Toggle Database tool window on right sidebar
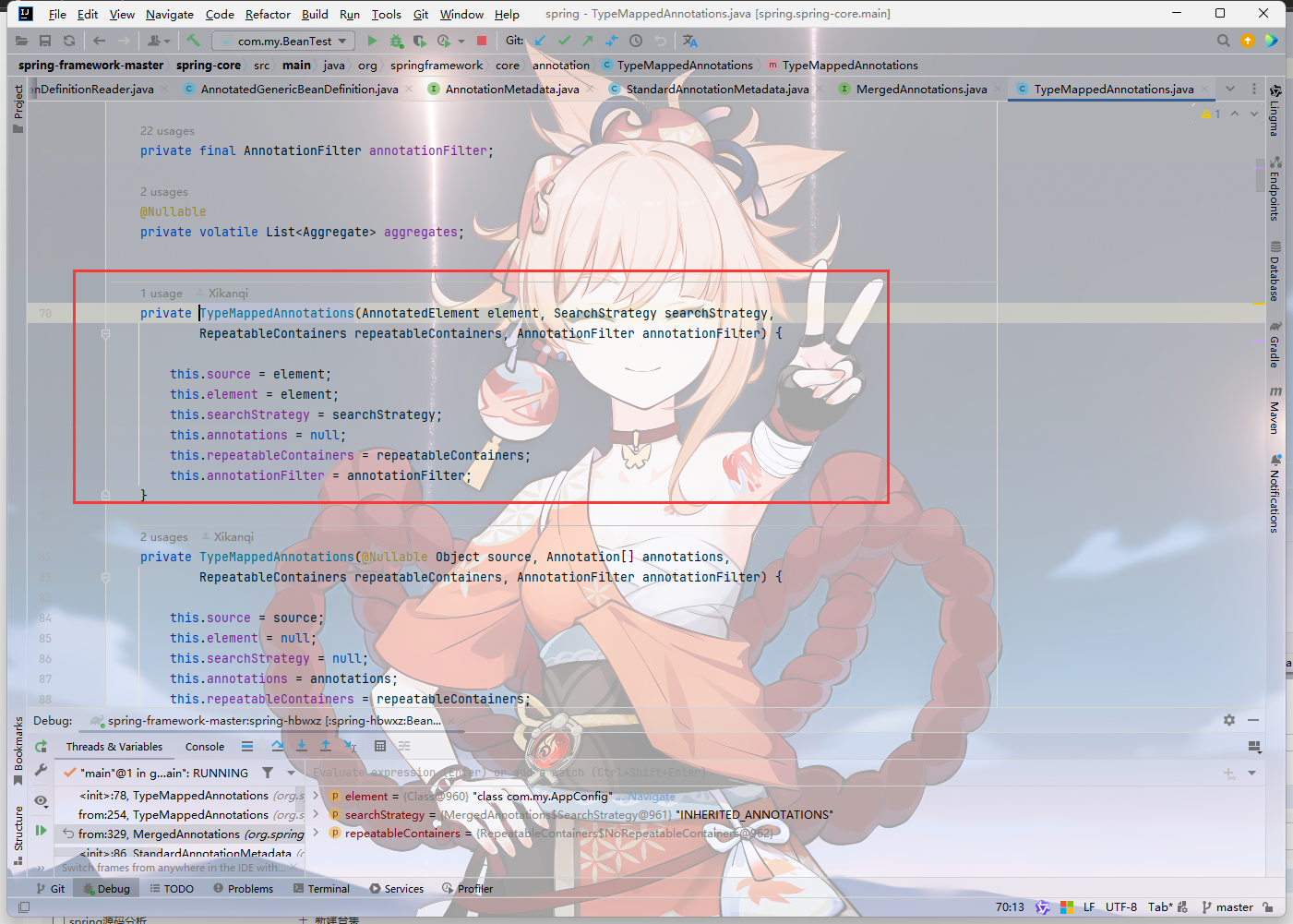Screen dimensions: 1293x924 pos(1275,270)
